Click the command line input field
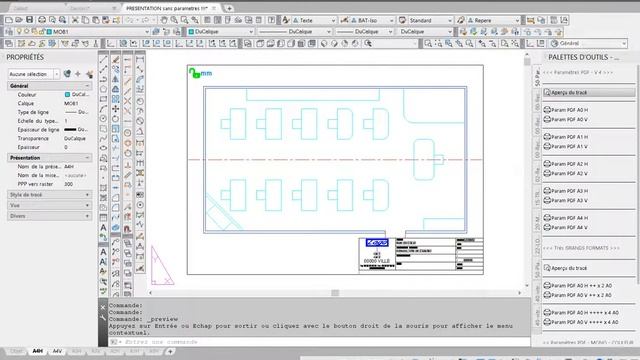The height and width of the screenshot is (360, 640). tap(319, 342)
